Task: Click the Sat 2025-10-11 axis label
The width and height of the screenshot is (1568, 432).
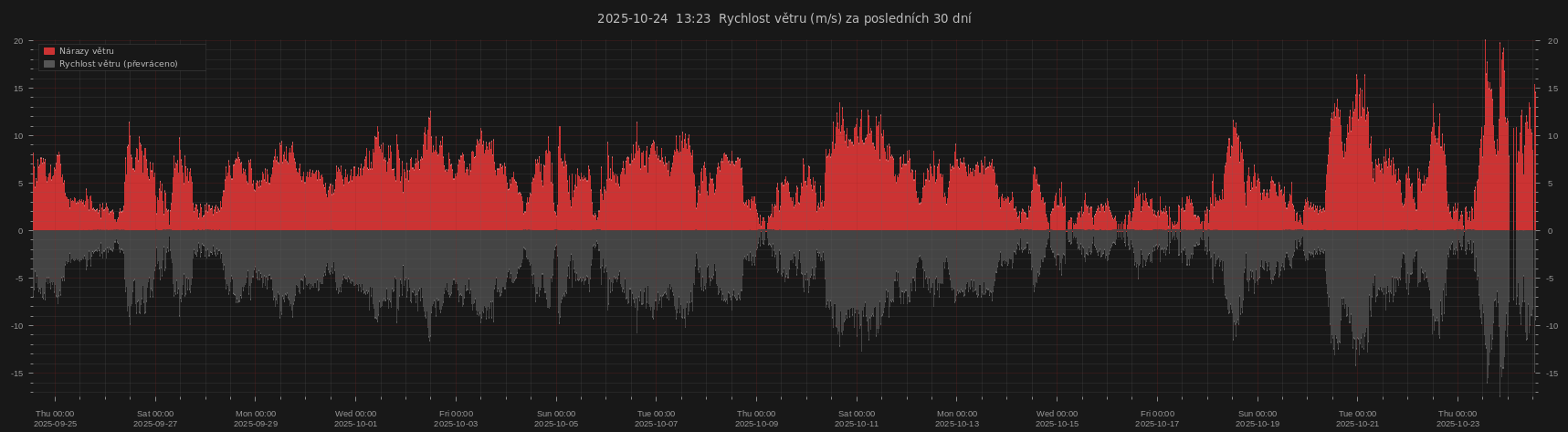Action: pyautogui.click(x=857, y=418)
